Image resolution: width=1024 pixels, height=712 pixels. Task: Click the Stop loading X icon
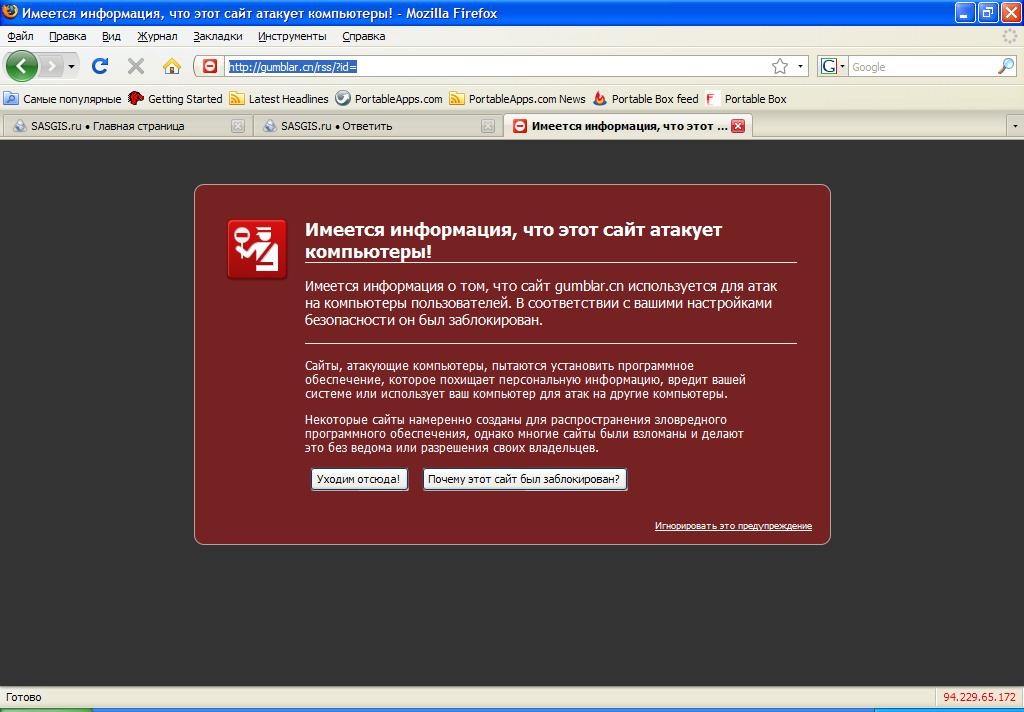136,66
